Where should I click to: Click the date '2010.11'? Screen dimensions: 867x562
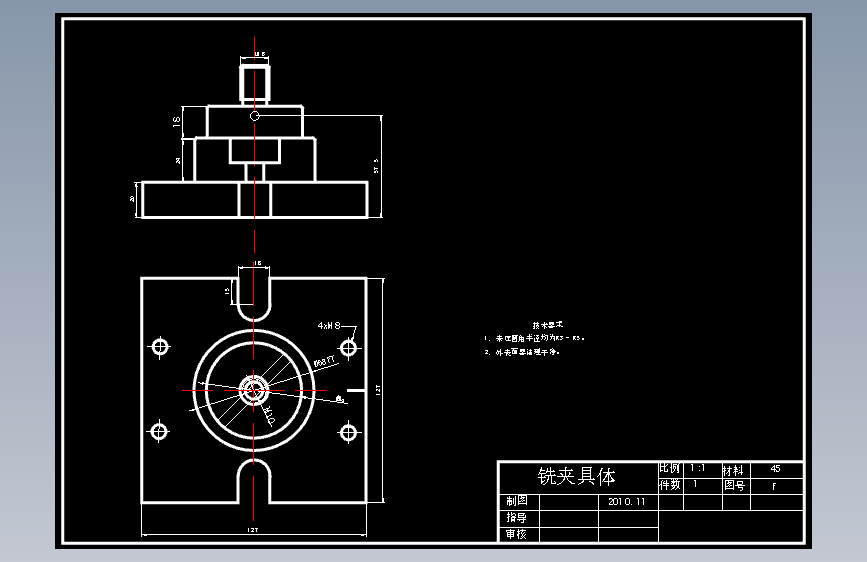pos(626,502)
